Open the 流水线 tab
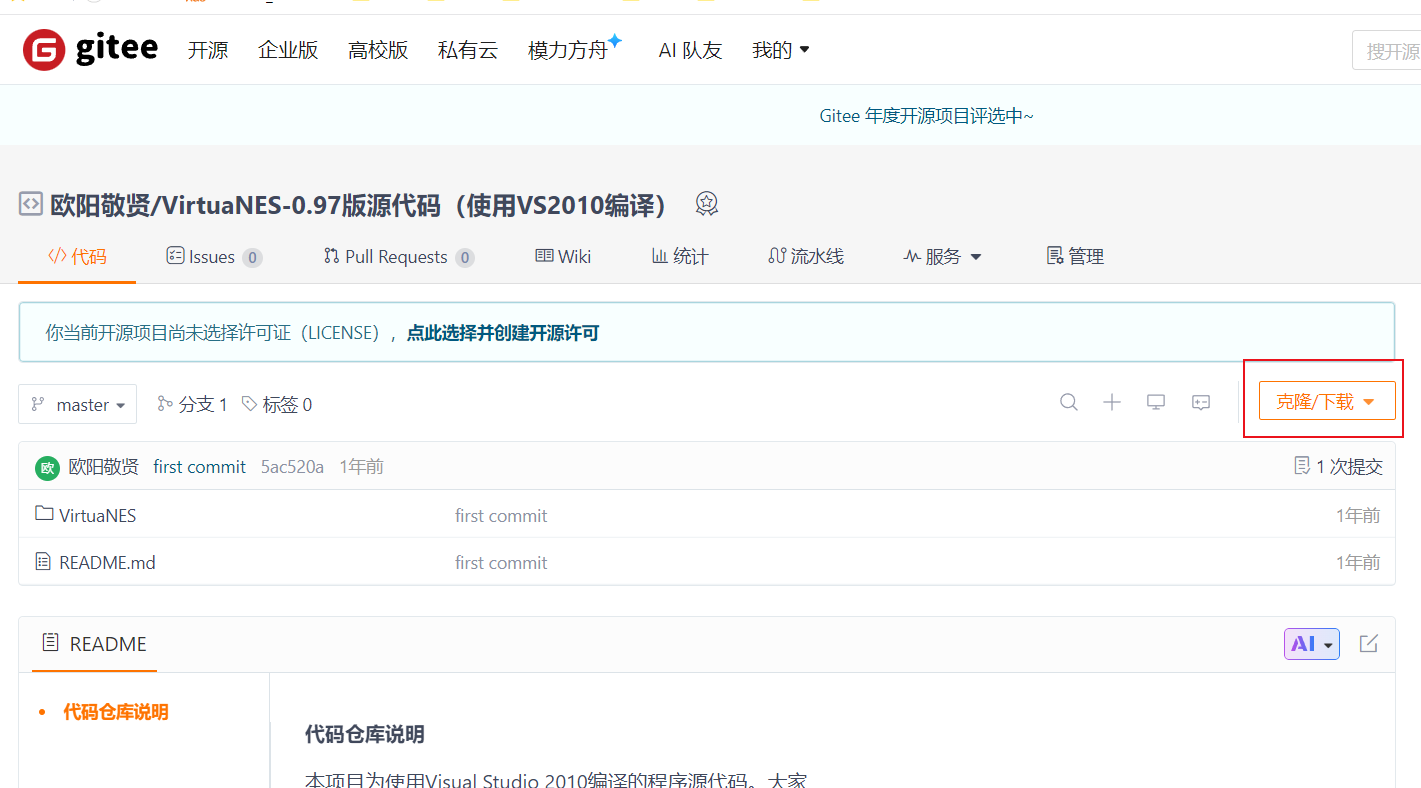This screenshot has height=788, width=1421. (806, 256)
